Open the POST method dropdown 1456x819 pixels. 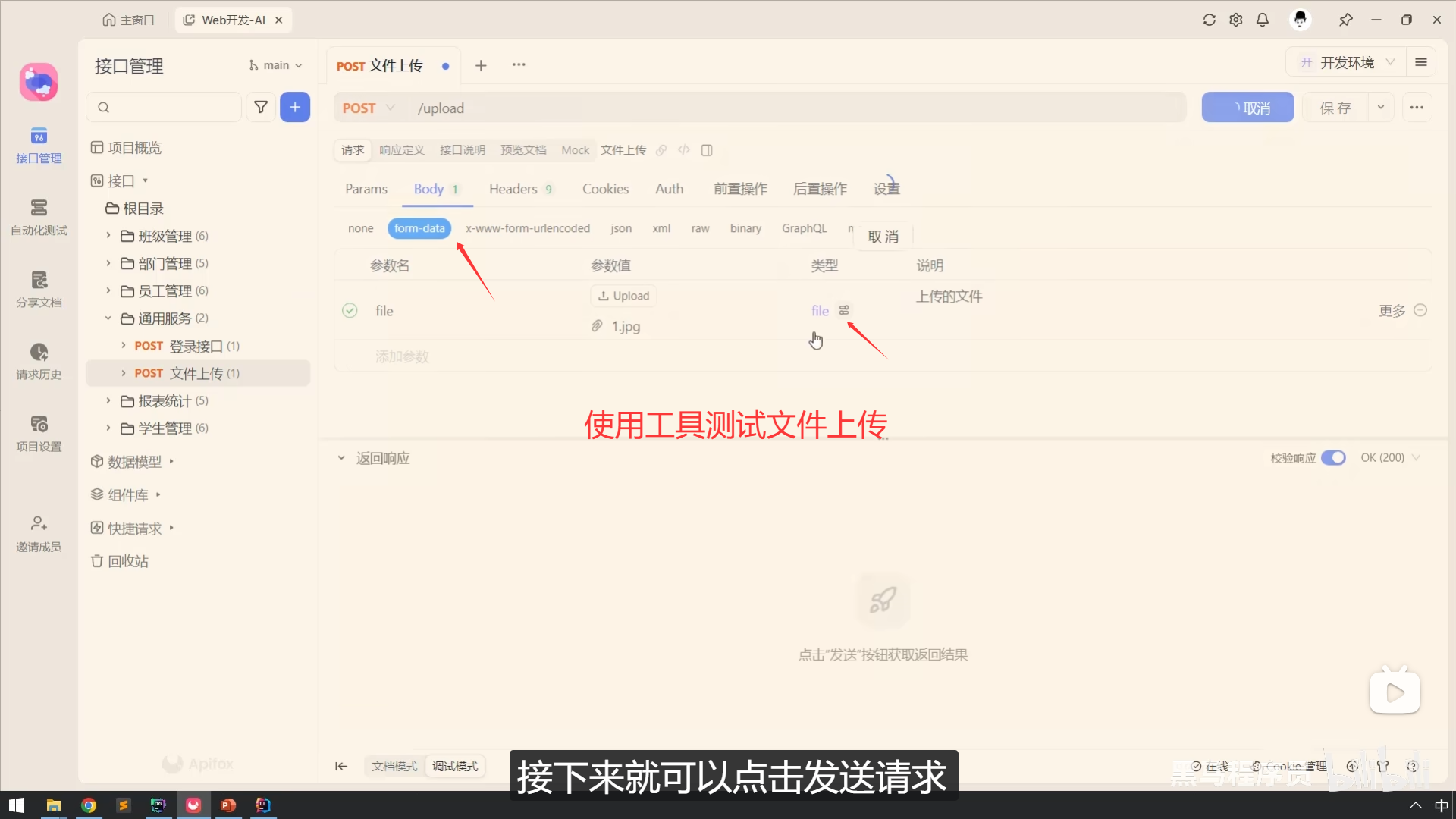click(369, 108)
